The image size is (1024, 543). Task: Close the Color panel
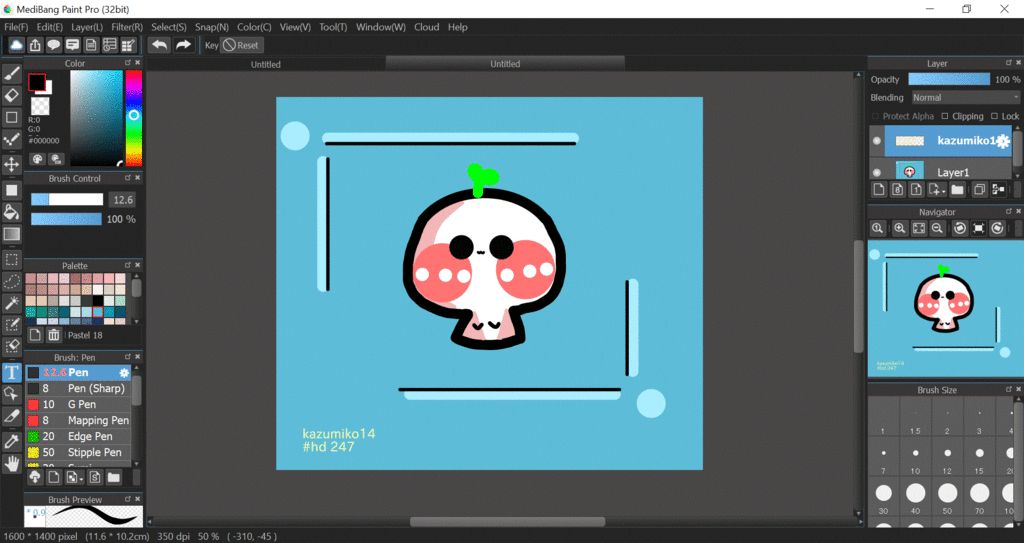tap(138, 63)
